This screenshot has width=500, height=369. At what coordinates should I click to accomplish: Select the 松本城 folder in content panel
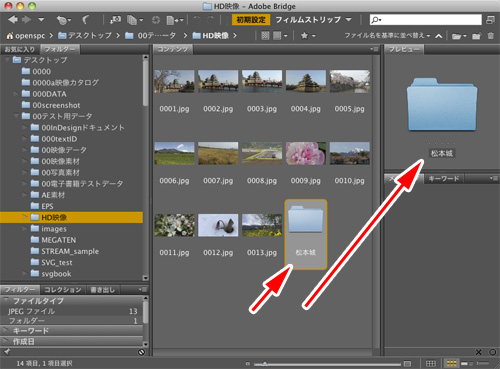pyautogui.click(x=306, y=234)
